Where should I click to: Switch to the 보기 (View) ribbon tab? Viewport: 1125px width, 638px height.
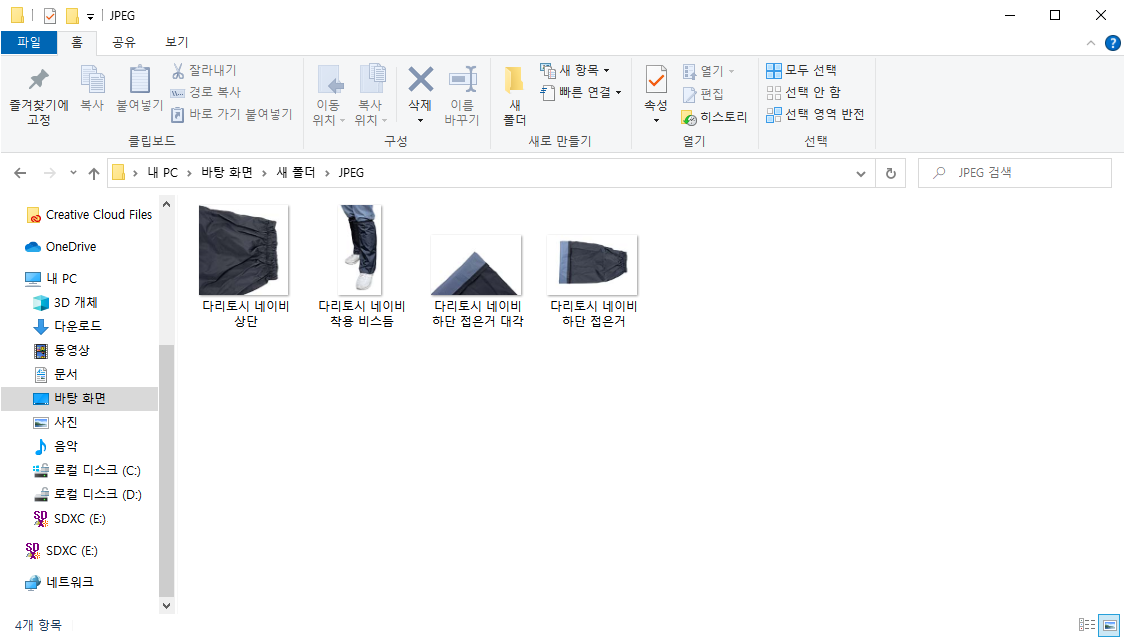point(176,42)
